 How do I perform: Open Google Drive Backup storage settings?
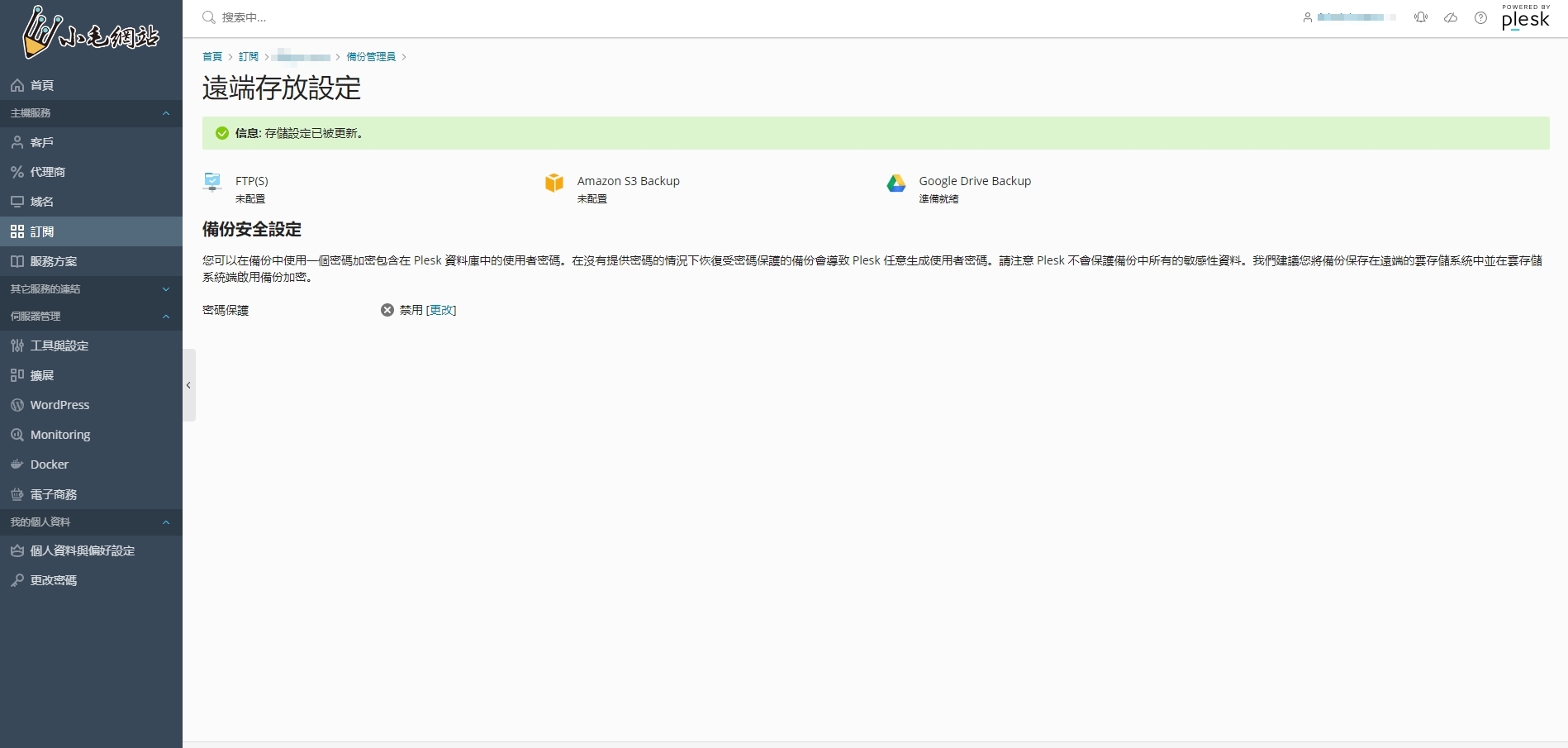tap(974, 181)
